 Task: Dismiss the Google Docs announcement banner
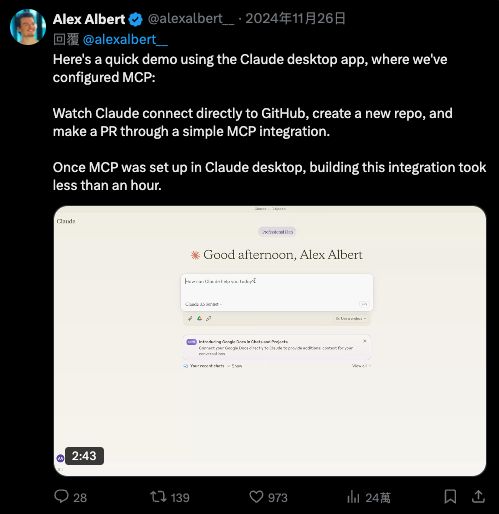(365, 341)
